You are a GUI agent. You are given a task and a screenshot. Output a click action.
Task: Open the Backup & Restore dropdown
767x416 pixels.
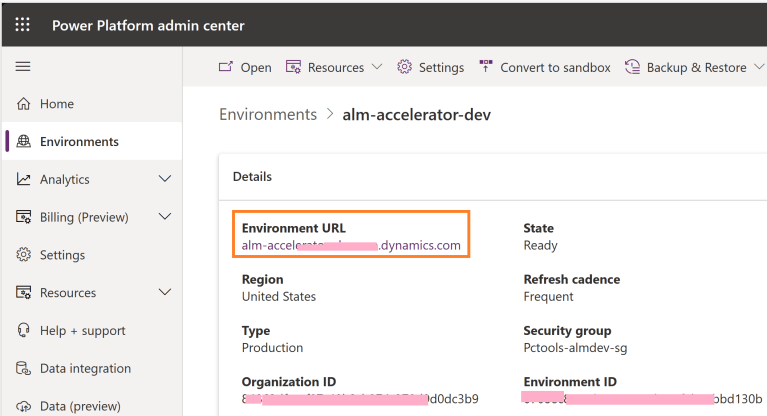695,67
